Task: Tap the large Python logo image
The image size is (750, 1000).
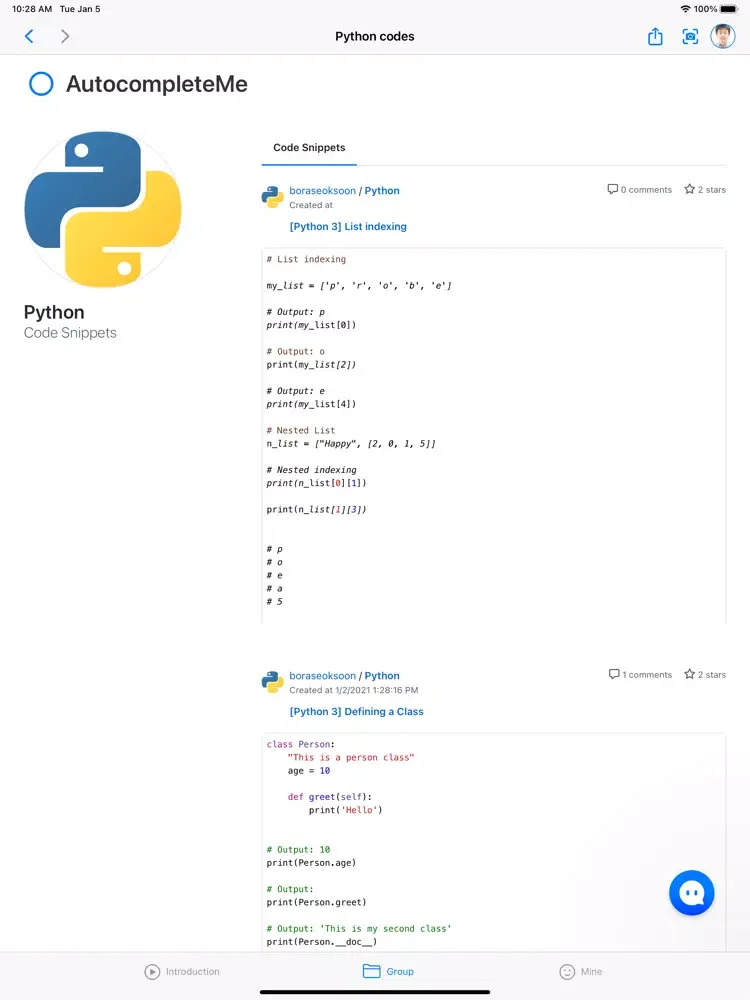Action: point(103,209)
